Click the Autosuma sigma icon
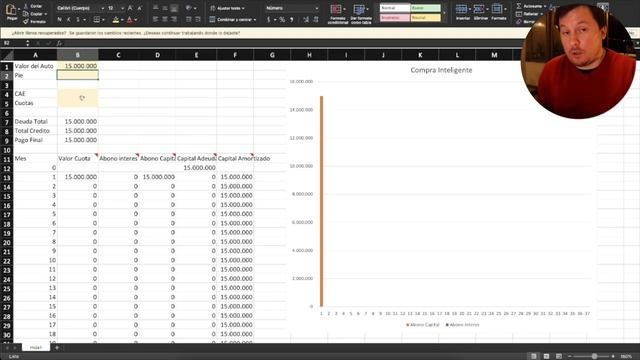Viewport: 640px width, 360px height. click(518, 6)
